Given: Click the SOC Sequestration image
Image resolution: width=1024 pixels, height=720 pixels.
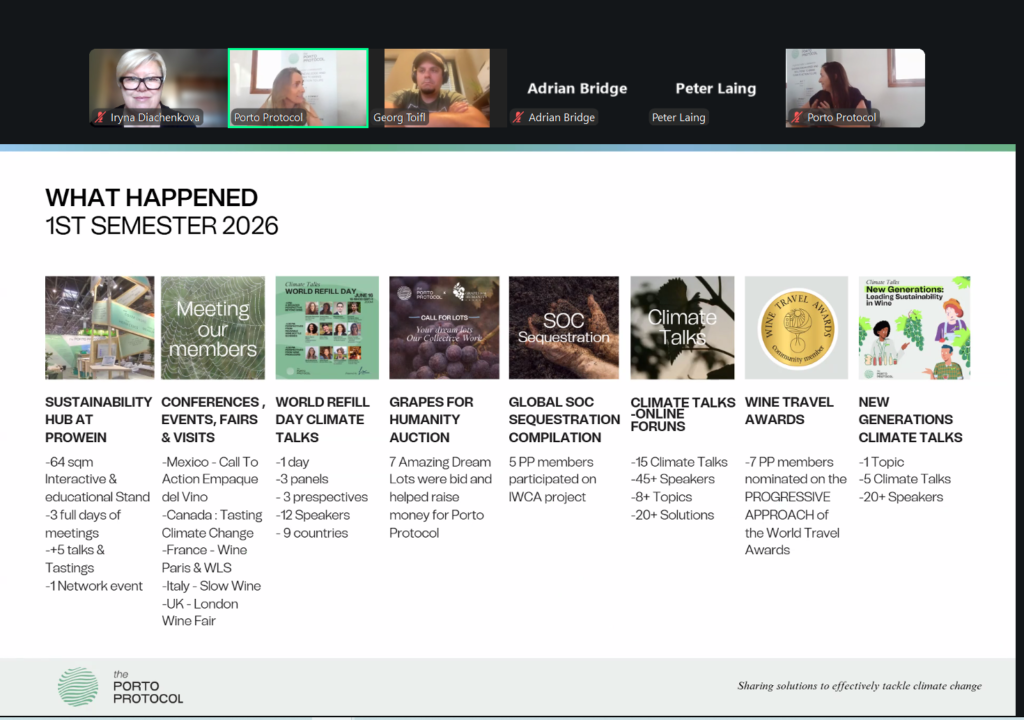Looking at the screenshot, I should [564, 327].
